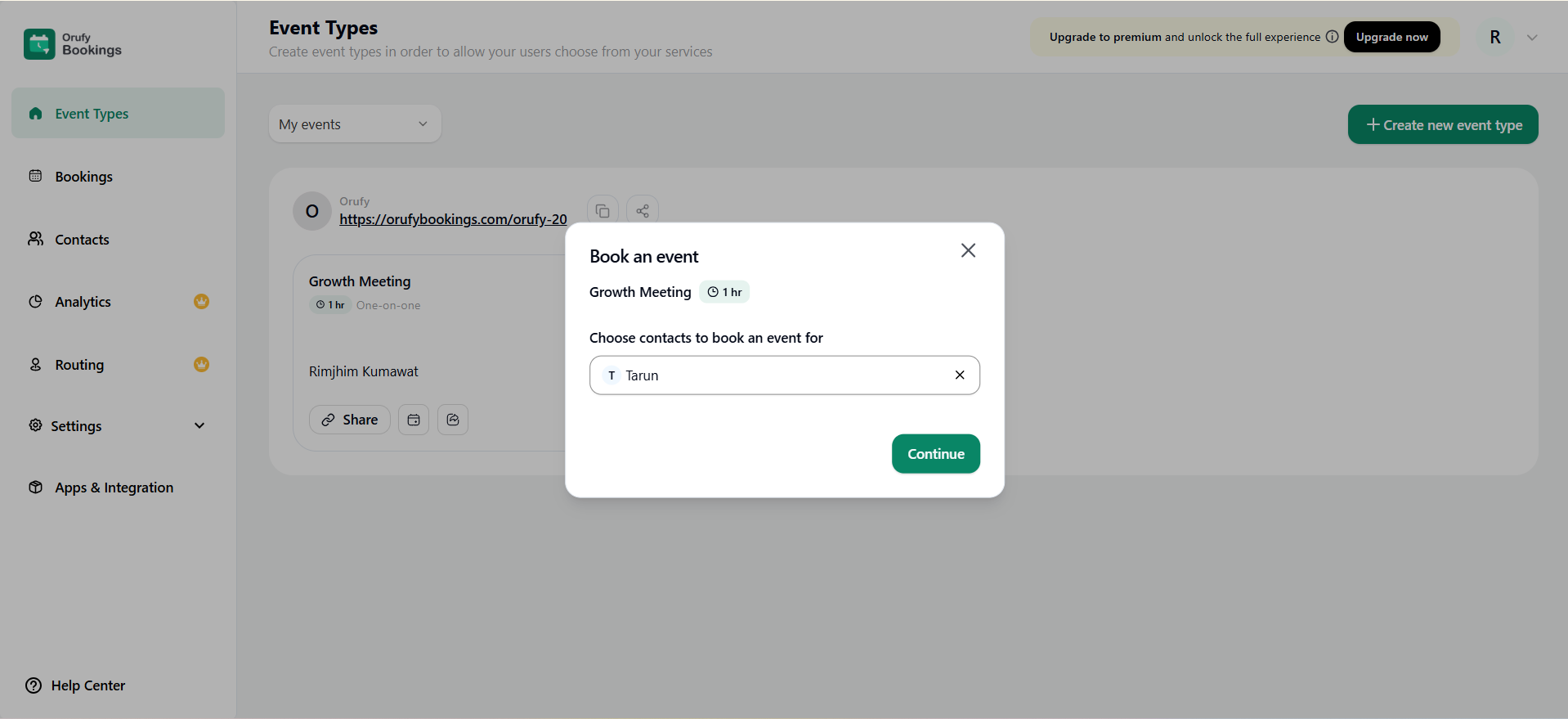Click the calendar icon below Growth Meeting
The image size is (1568, 719).
[413, 419]
